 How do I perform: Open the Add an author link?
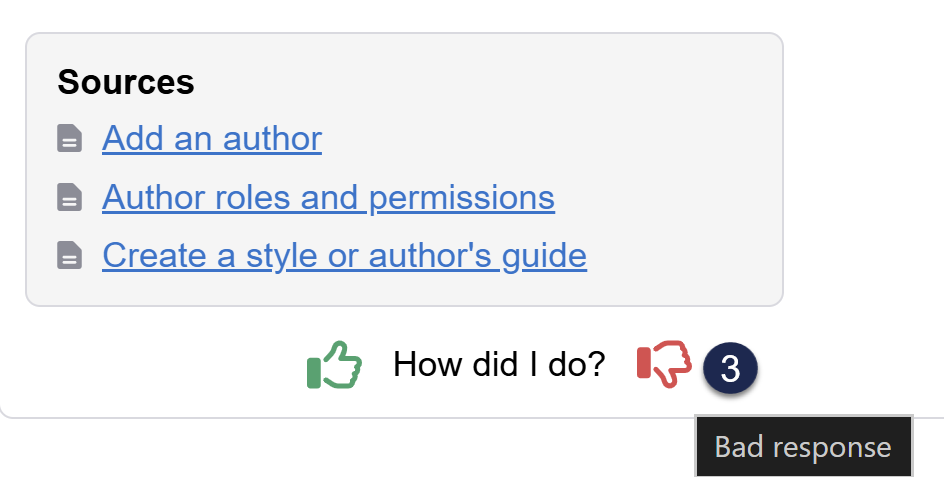211,138
